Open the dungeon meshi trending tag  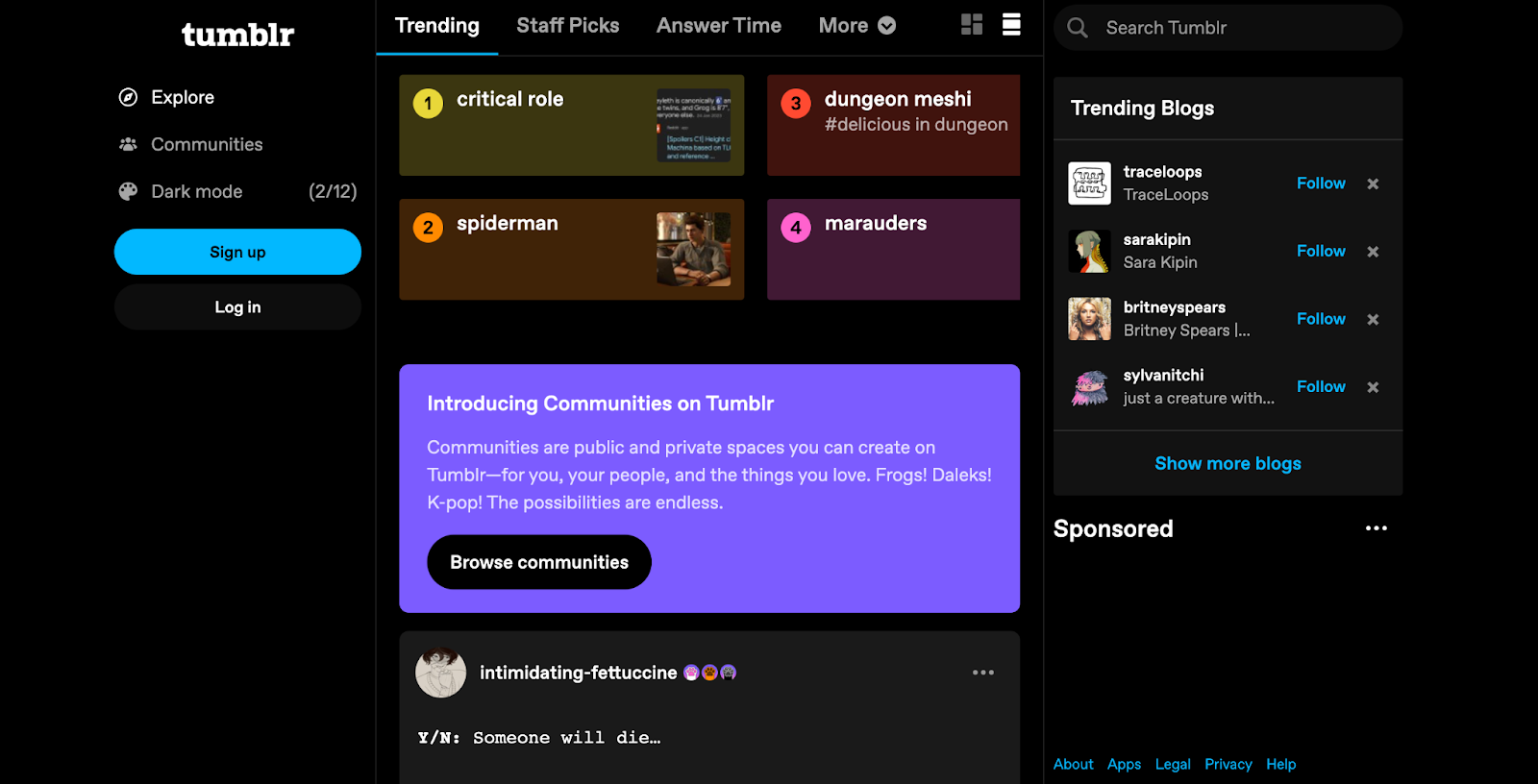coord(893,125)
